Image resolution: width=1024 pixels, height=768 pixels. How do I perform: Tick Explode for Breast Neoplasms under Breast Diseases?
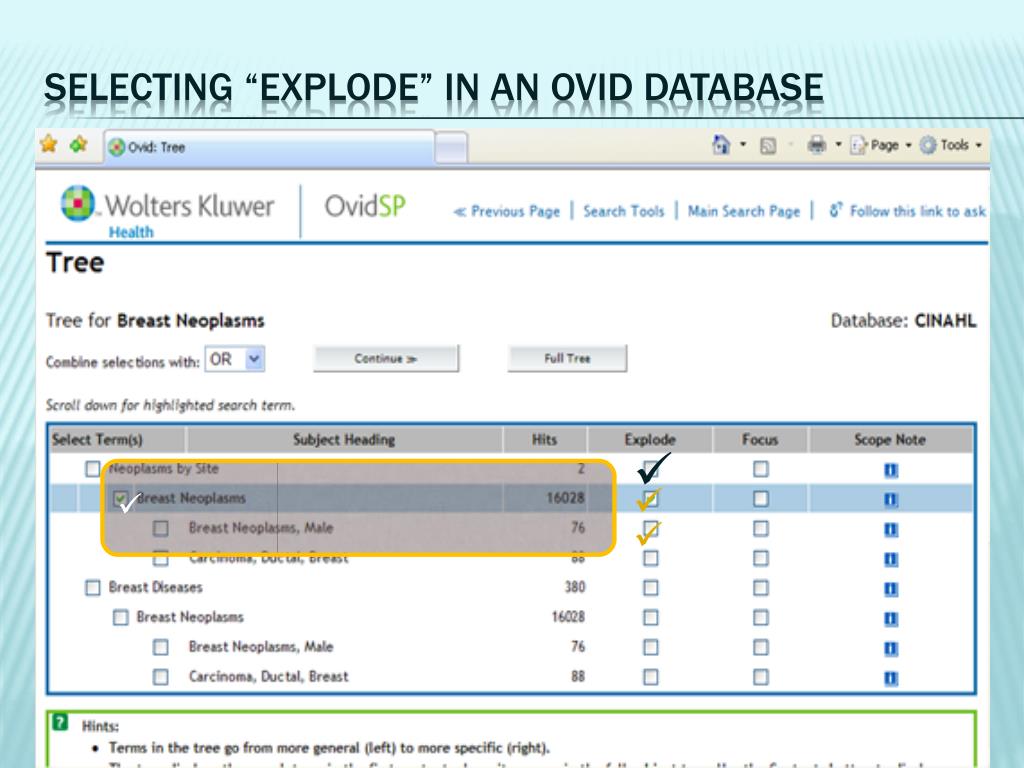click(650, 617)
